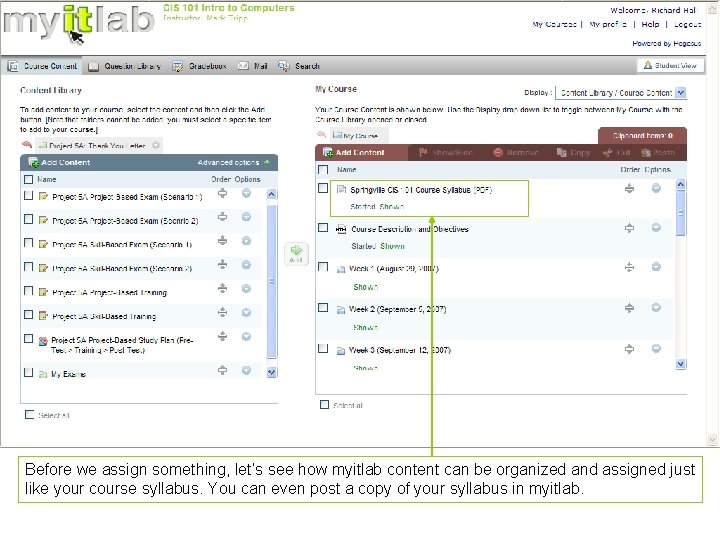Click order icon for Week 2 folder
Viewport: 720px width, 540px height.
pyautogui.click(x=630, y=308)
